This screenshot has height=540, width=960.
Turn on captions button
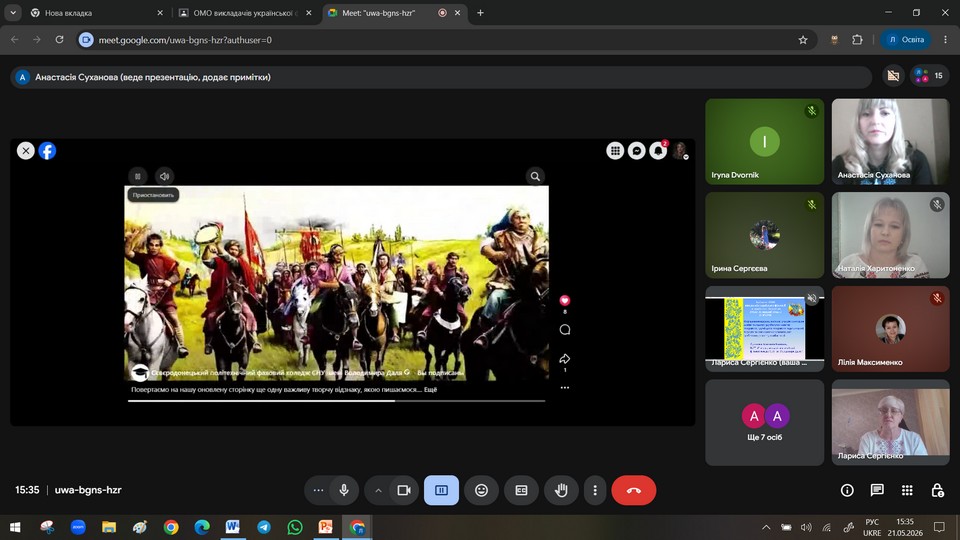(521, 490)
